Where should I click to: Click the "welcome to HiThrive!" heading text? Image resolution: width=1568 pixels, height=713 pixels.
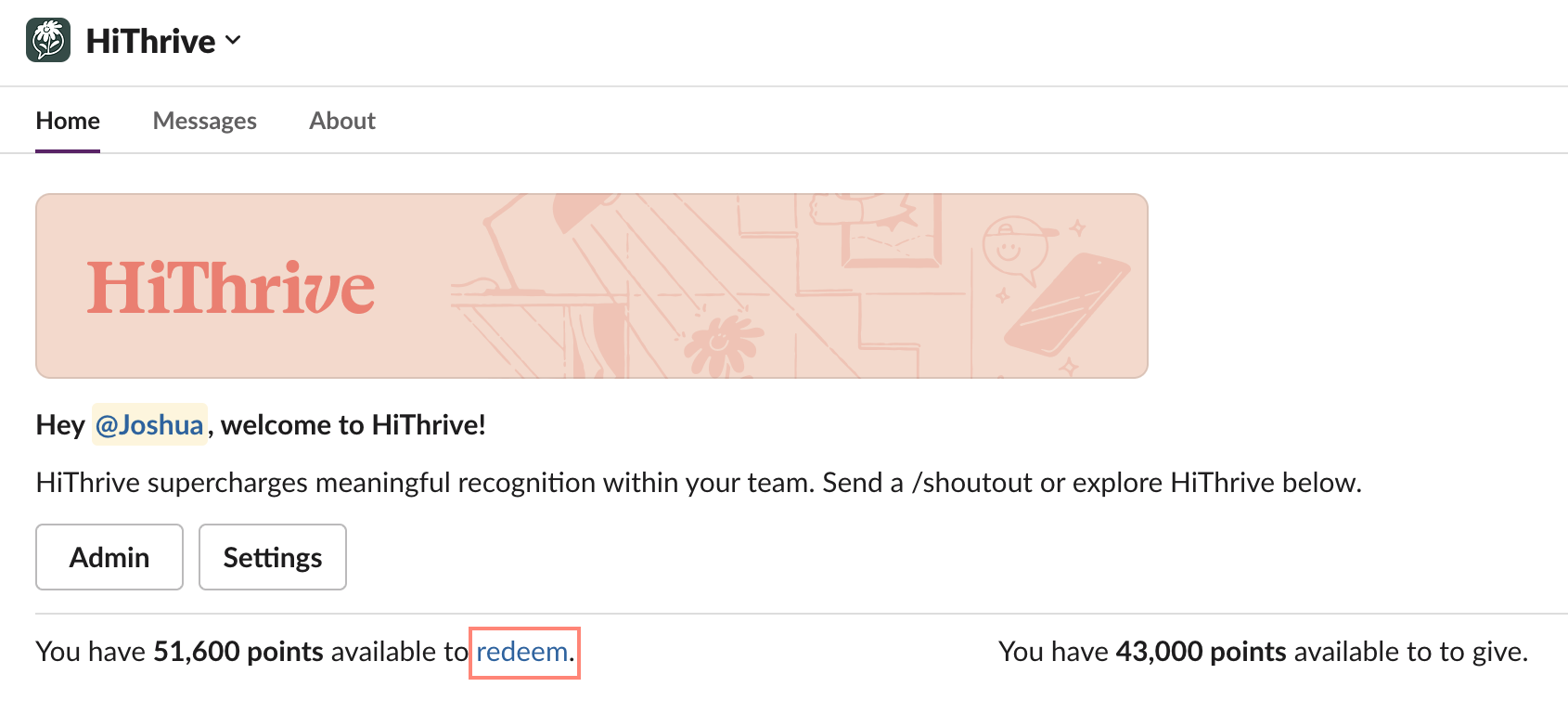(353, 425)
